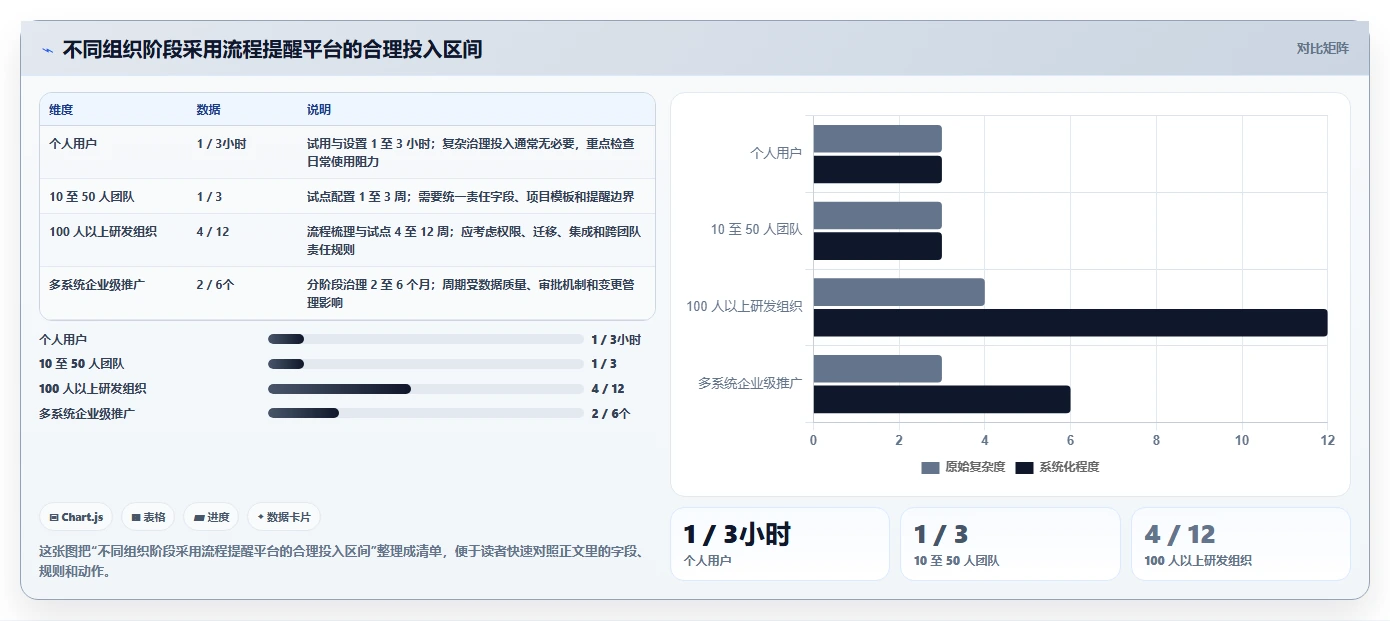Image resolution: width=1390 pixels, height=621 pixels.
Task: Click the title 不同组织阶段采用流程提醒平台的合理投入区间
Action: point(272,49)
